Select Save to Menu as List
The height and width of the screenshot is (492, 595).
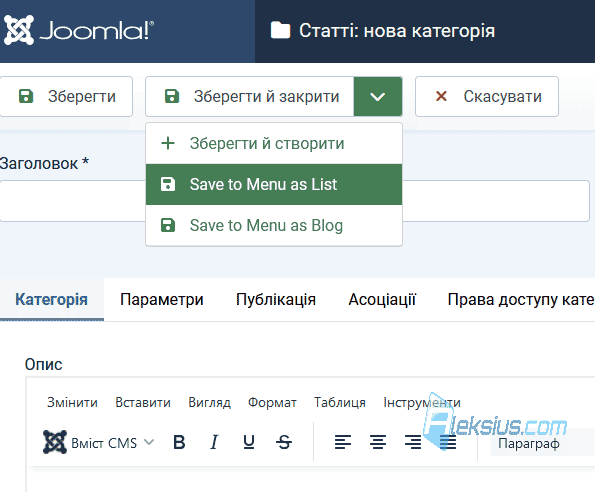tap(274, 184)
